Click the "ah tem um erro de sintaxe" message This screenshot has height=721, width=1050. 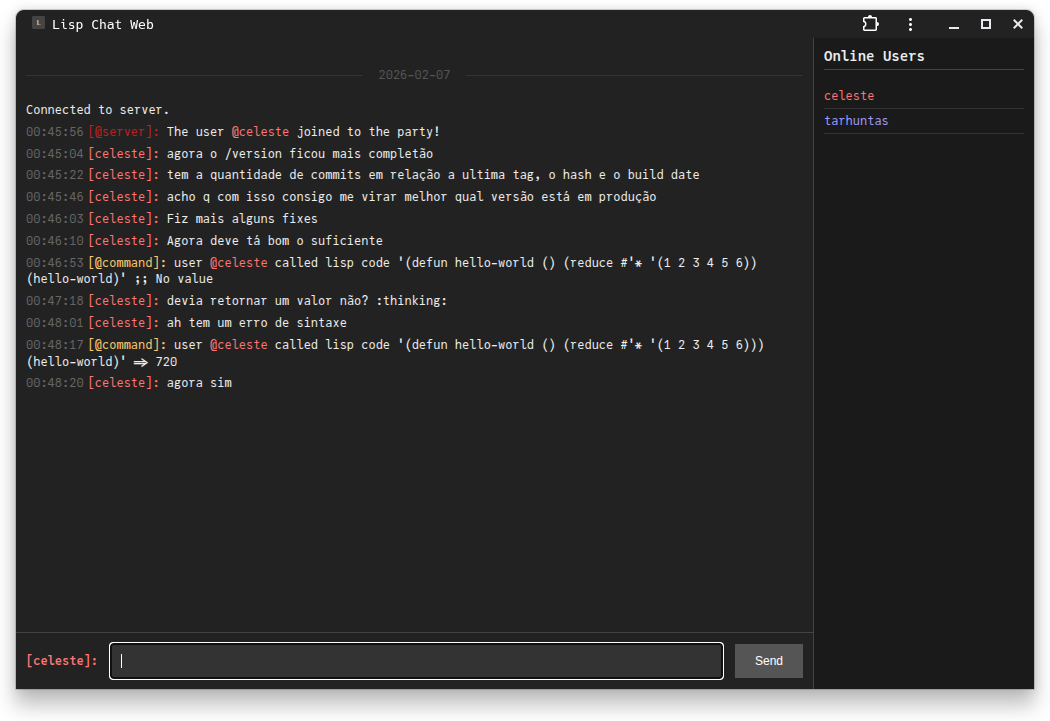tap(257, 323)
